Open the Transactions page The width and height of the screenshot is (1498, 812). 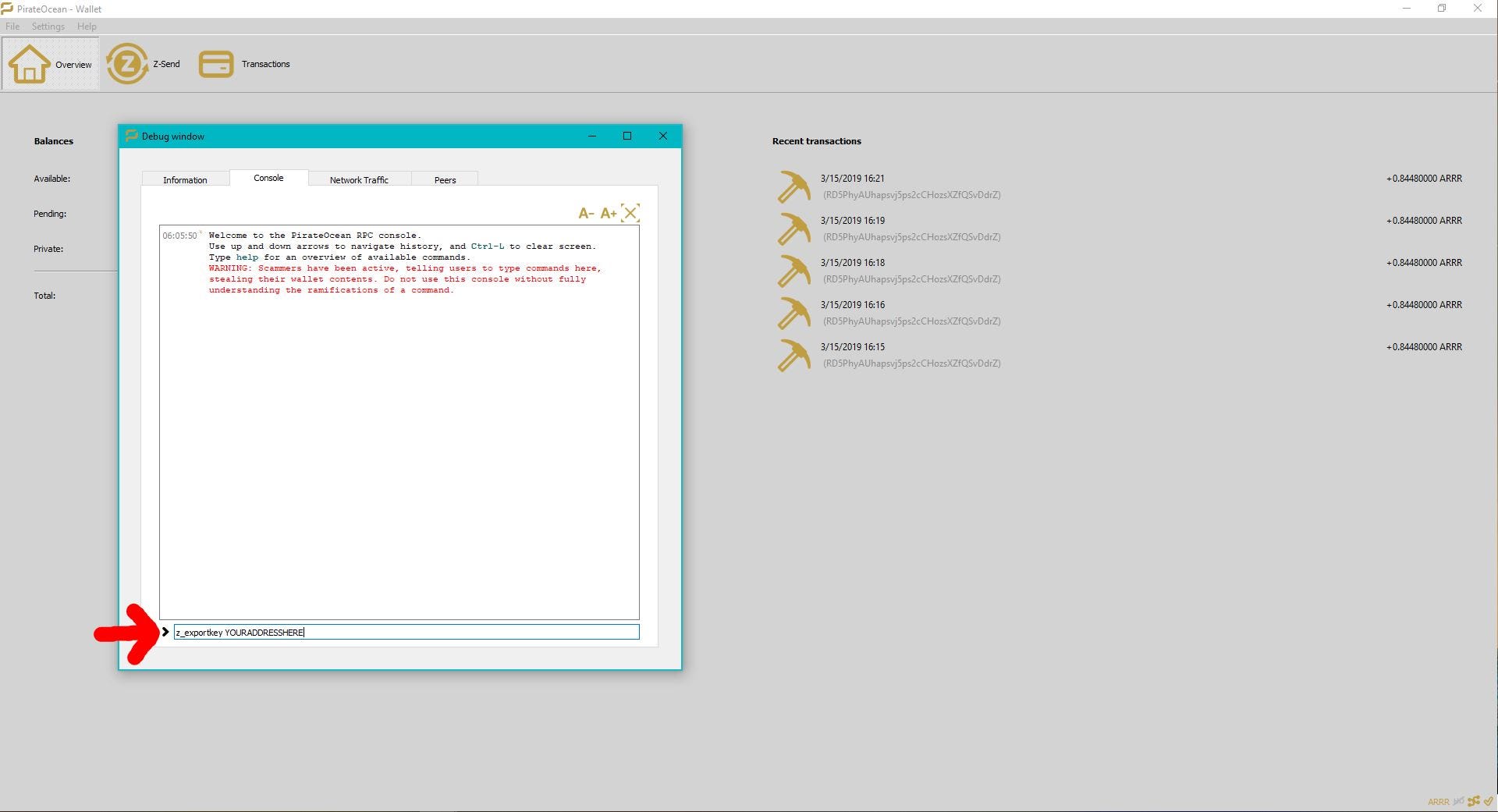(244, 64)
